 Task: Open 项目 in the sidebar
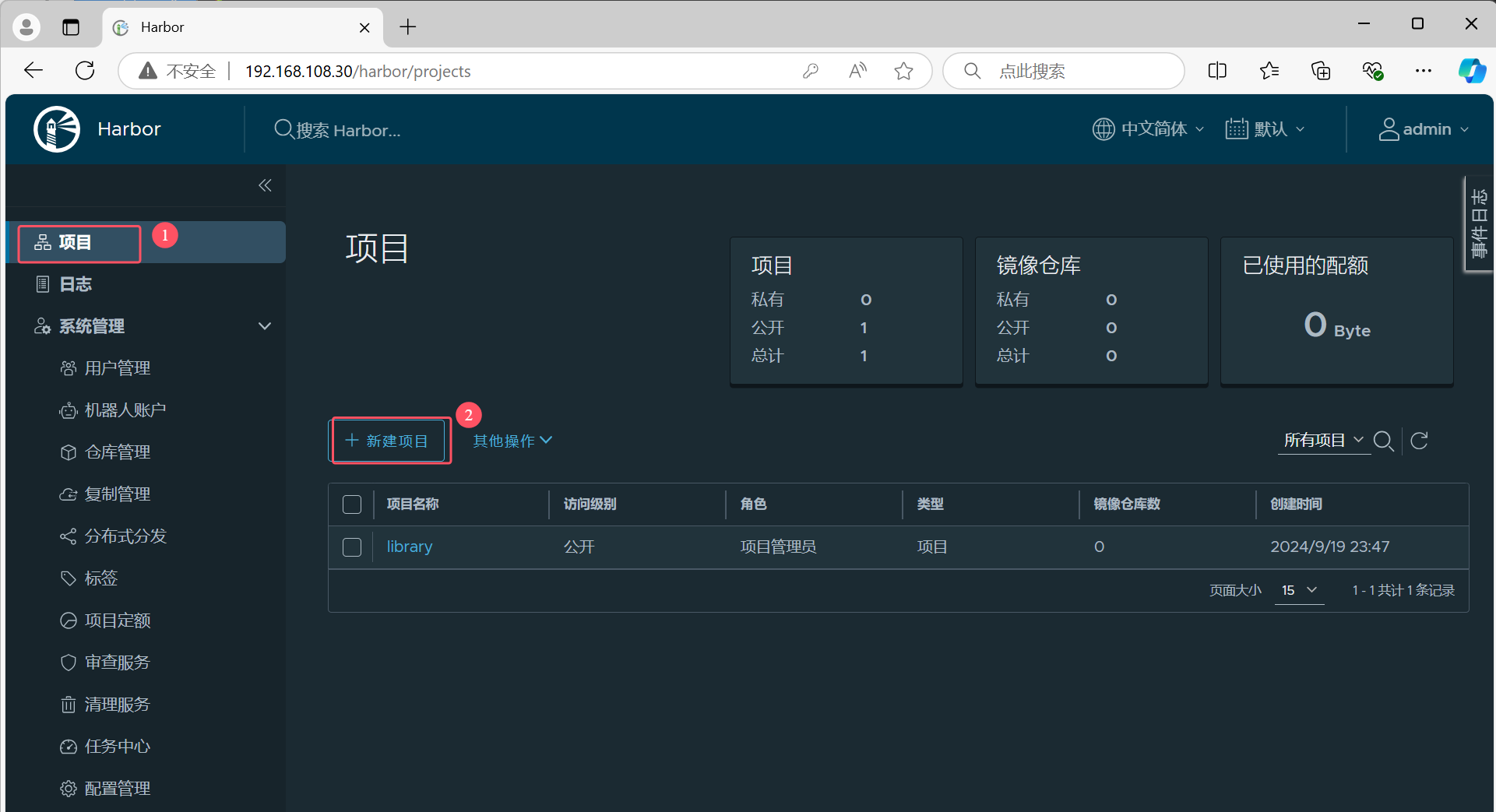pyautogui.click(x=146, y=242)
